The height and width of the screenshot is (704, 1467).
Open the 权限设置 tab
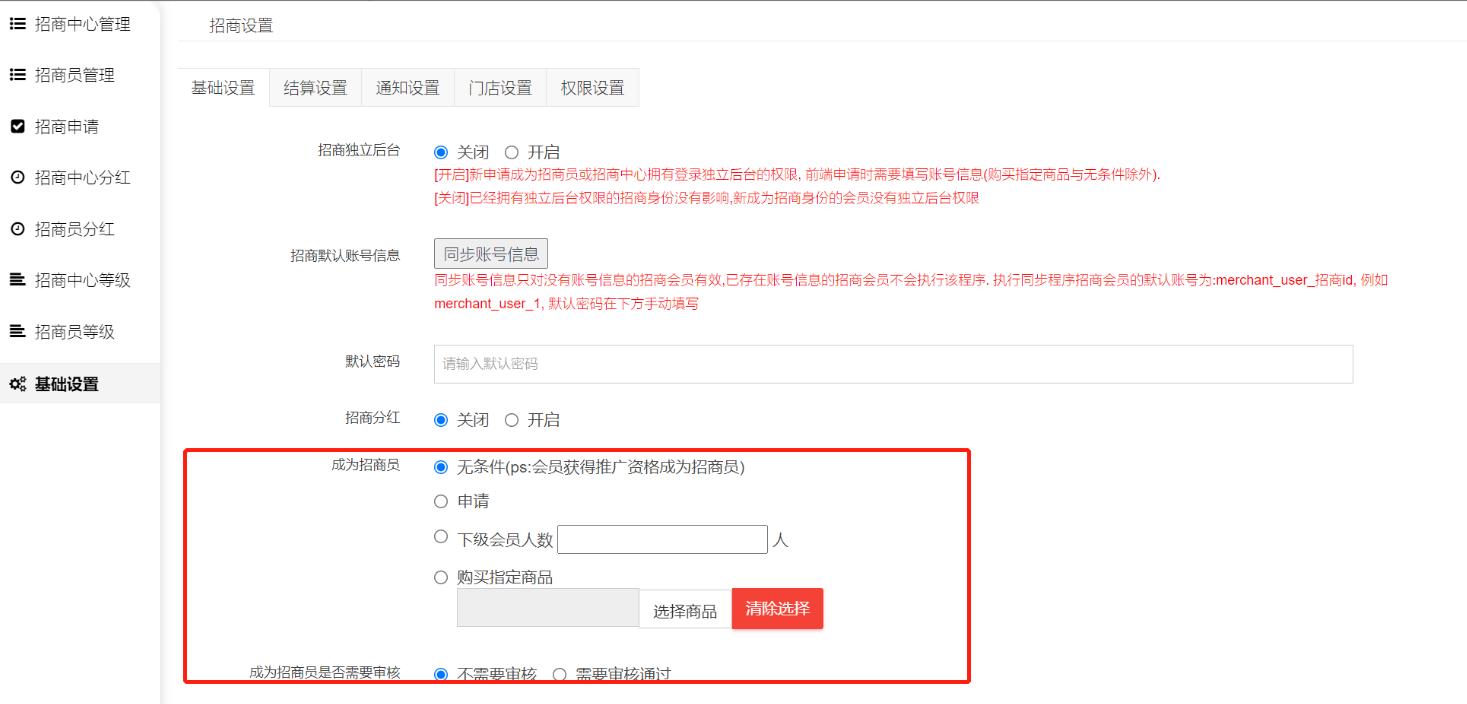(x=592, y=88)
